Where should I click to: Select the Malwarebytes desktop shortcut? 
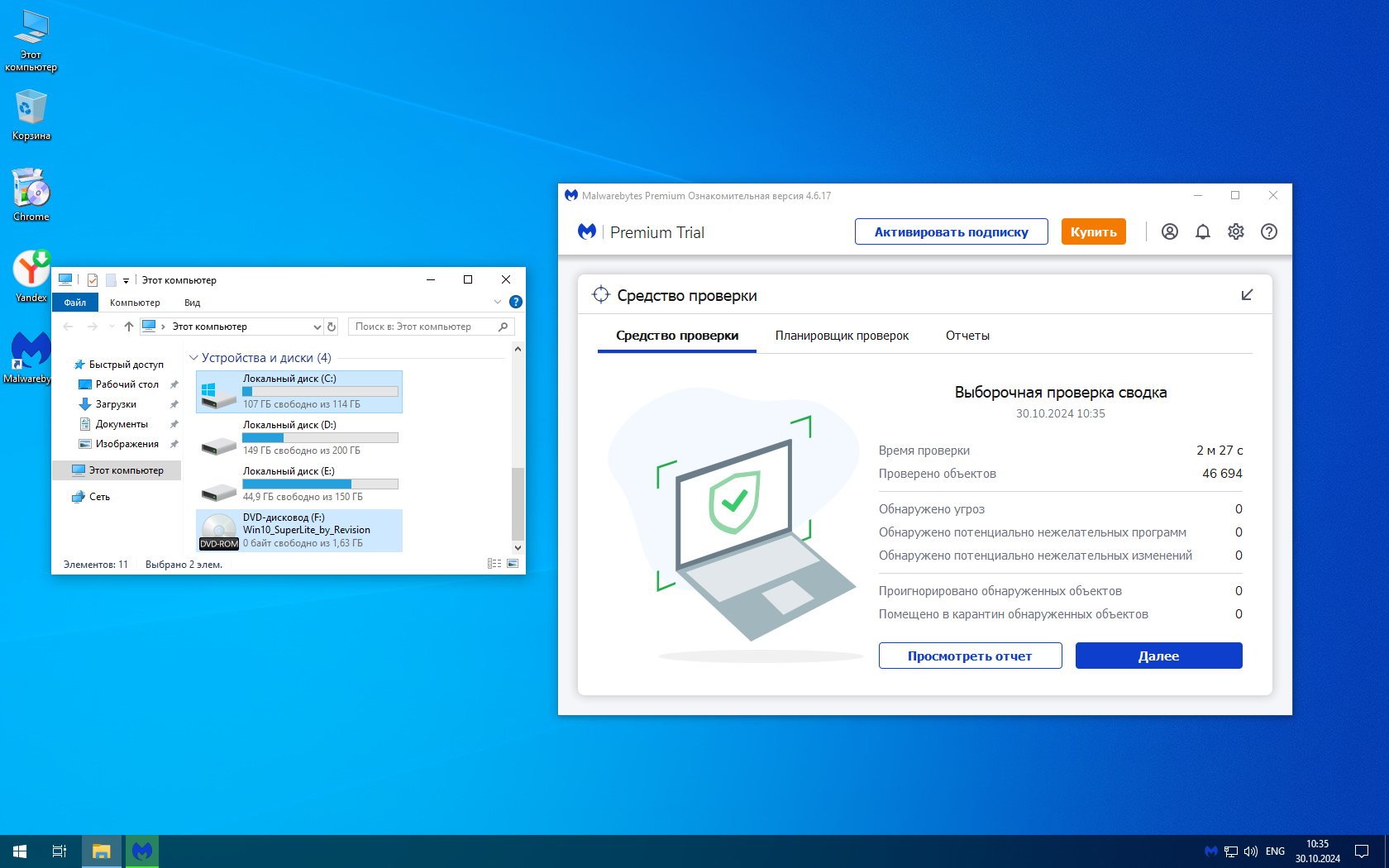pyautogui.click(x=30, y=357)
